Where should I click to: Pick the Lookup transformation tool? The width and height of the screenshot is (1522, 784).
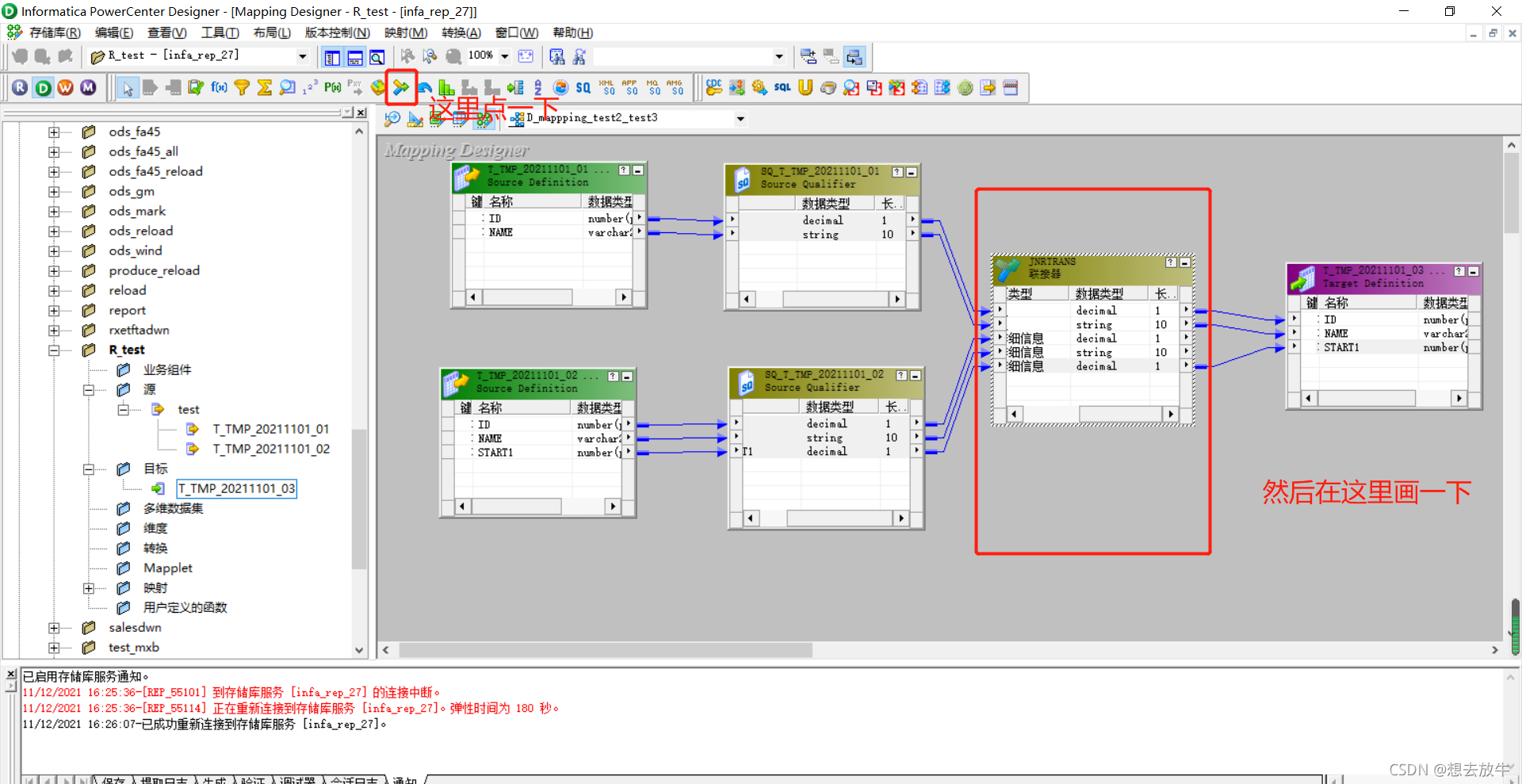[288, 87]
